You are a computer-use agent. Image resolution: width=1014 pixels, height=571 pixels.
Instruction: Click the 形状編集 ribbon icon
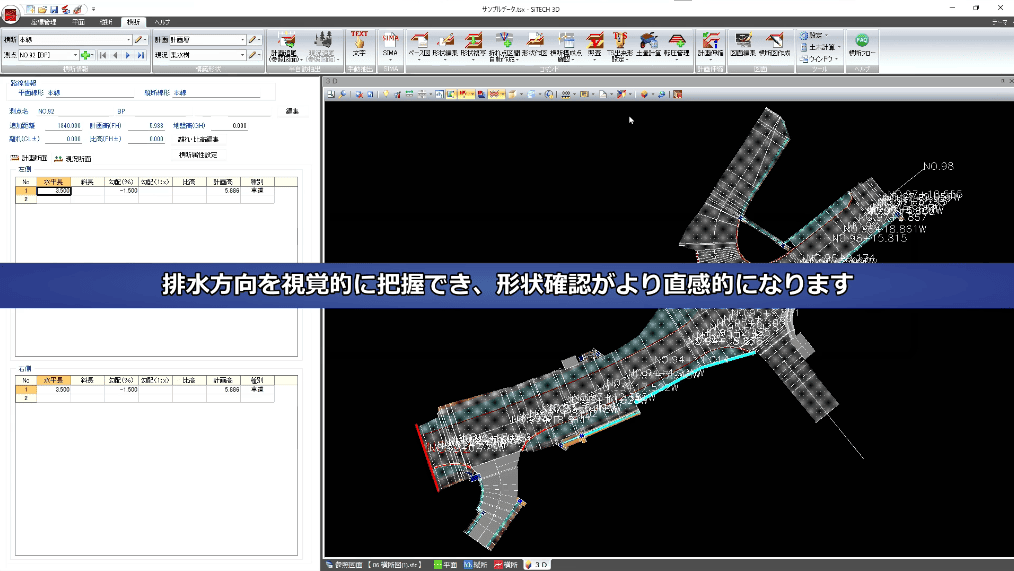[x=445, y=43]
